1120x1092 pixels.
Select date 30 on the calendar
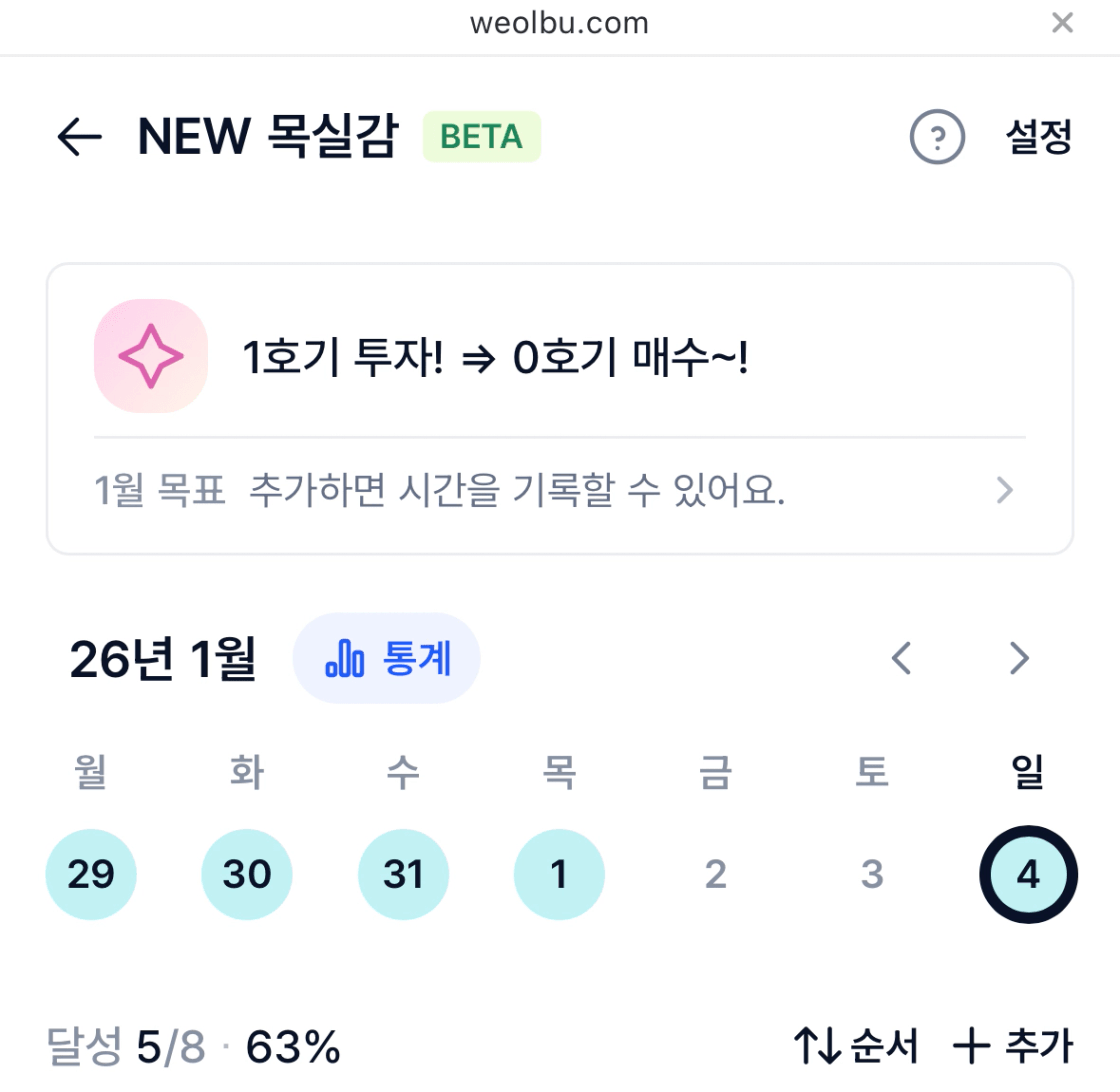click(247, 875)
